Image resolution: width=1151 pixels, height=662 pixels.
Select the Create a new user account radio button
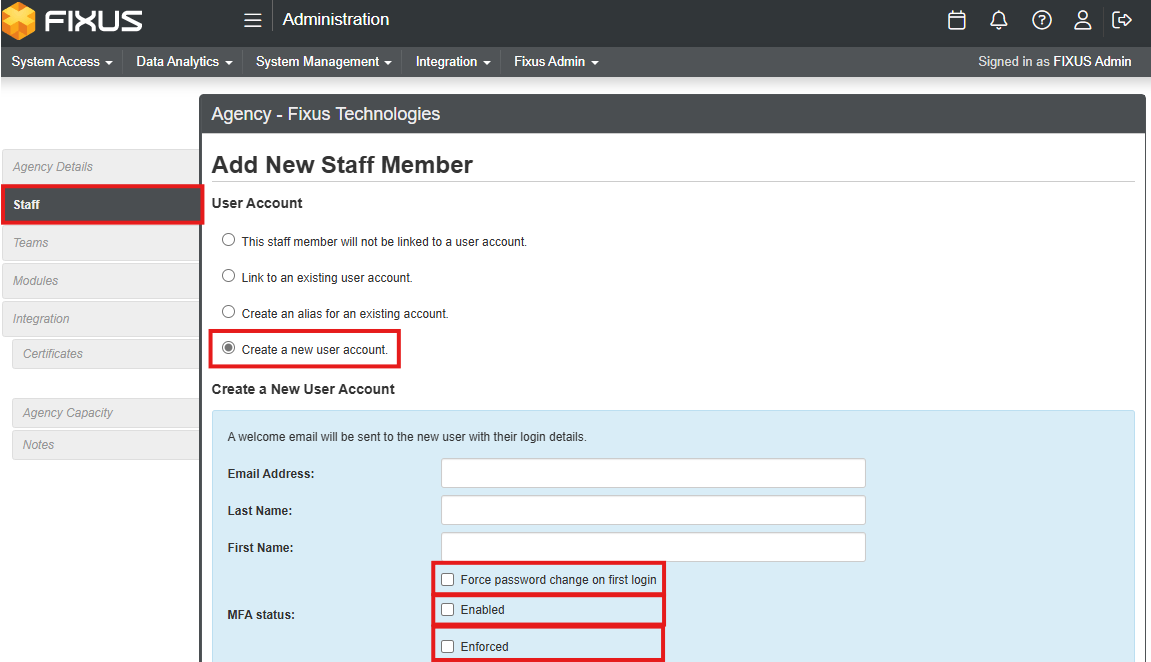click(228, 347)
